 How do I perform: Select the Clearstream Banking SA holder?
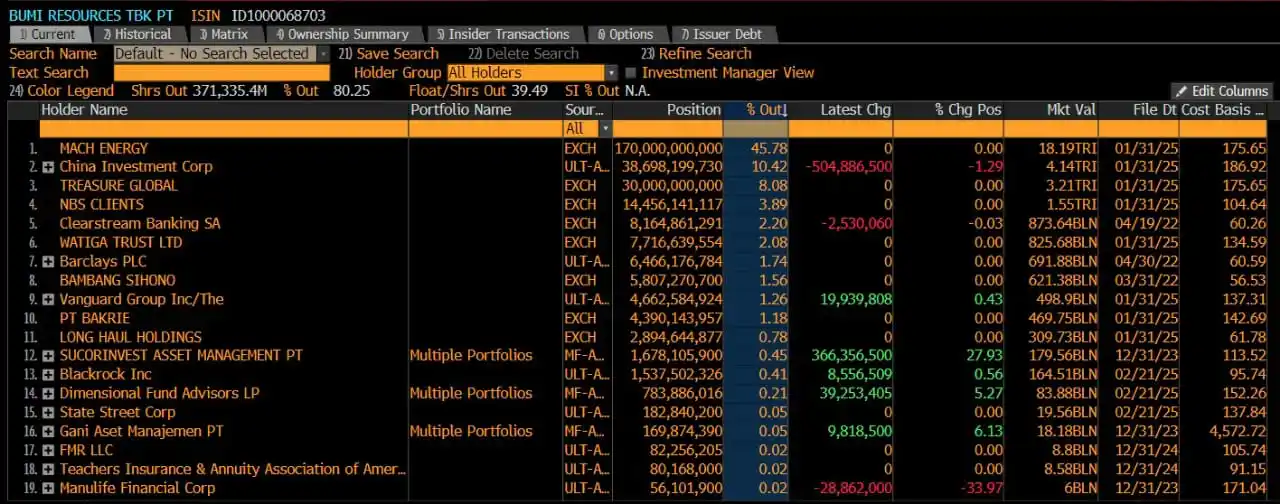139,224
